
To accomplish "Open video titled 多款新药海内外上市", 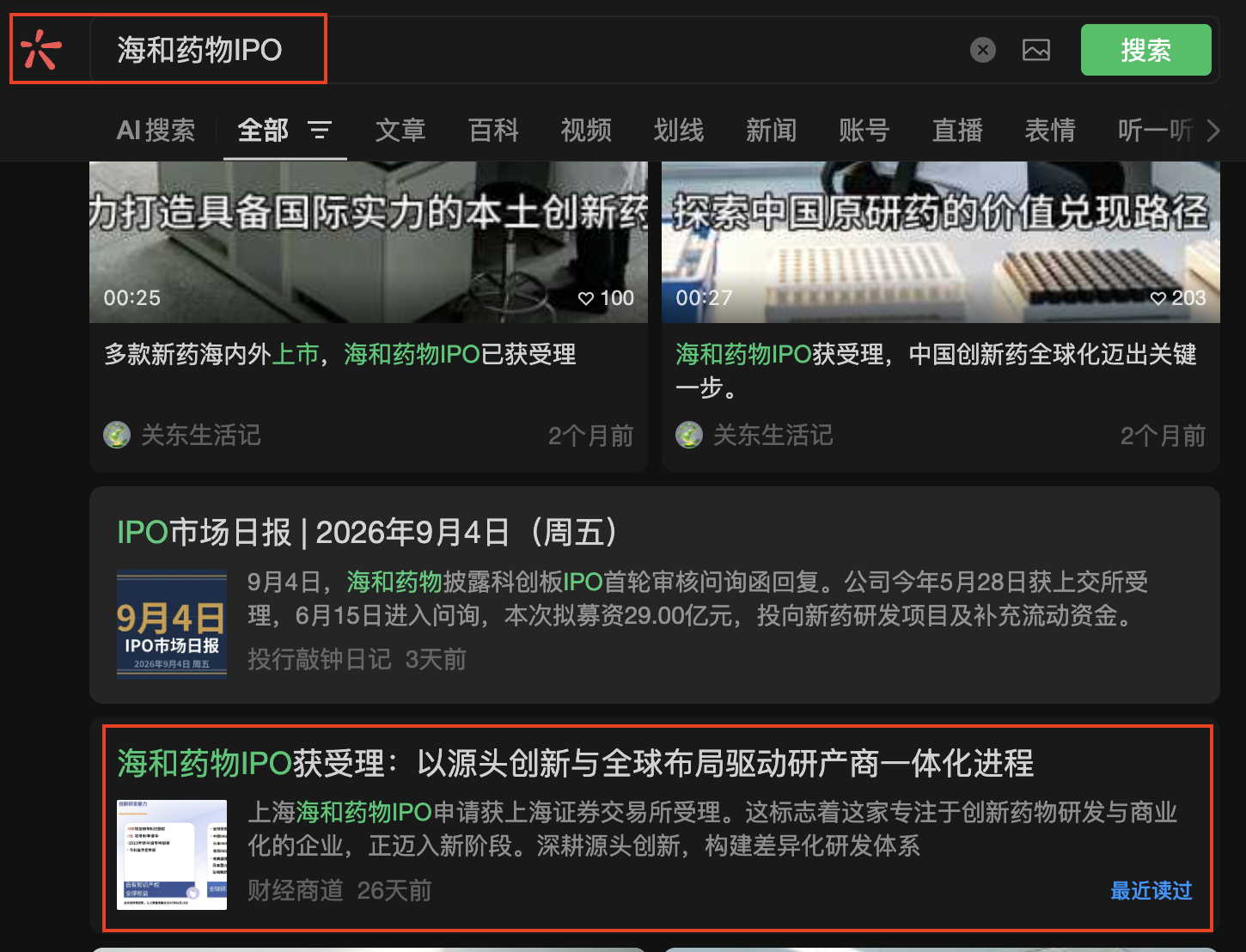I will point(340,354).
